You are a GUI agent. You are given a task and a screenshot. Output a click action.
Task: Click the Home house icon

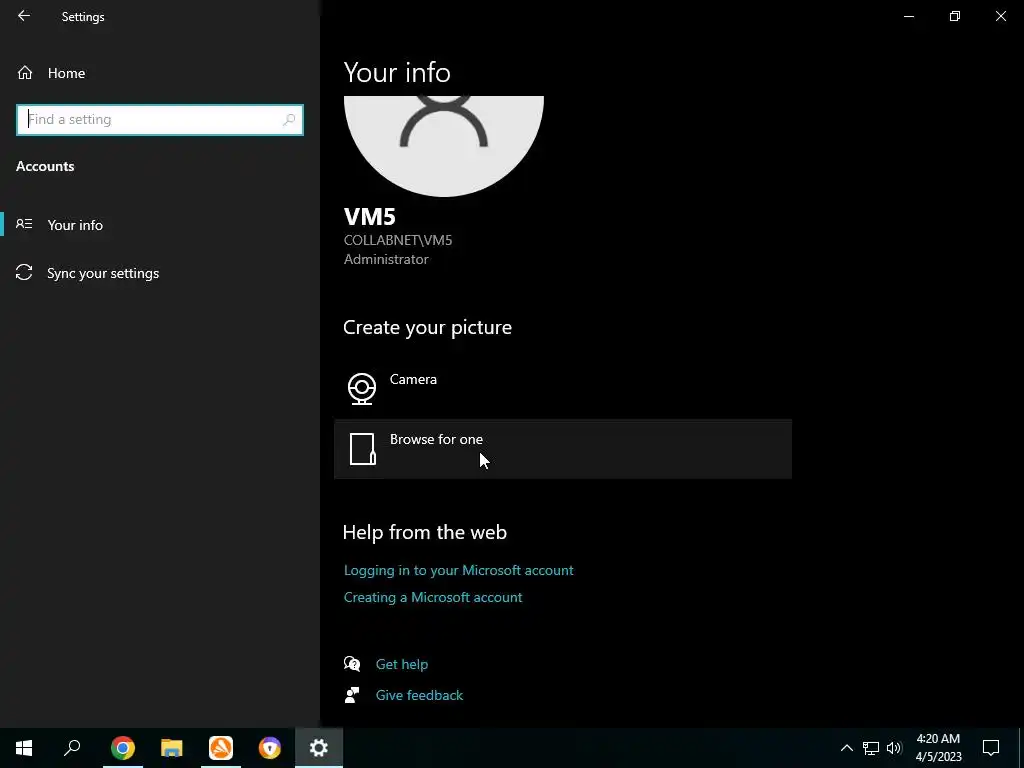click(x=25, y=72)
